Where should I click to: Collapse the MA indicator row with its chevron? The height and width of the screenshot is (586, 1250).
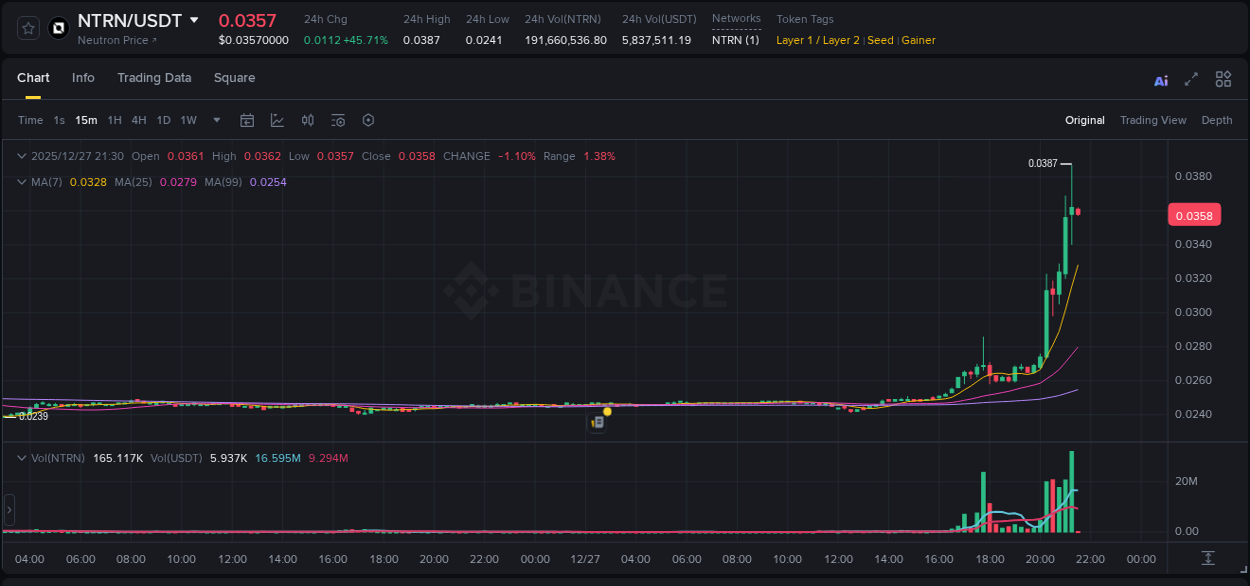point(21,181)
